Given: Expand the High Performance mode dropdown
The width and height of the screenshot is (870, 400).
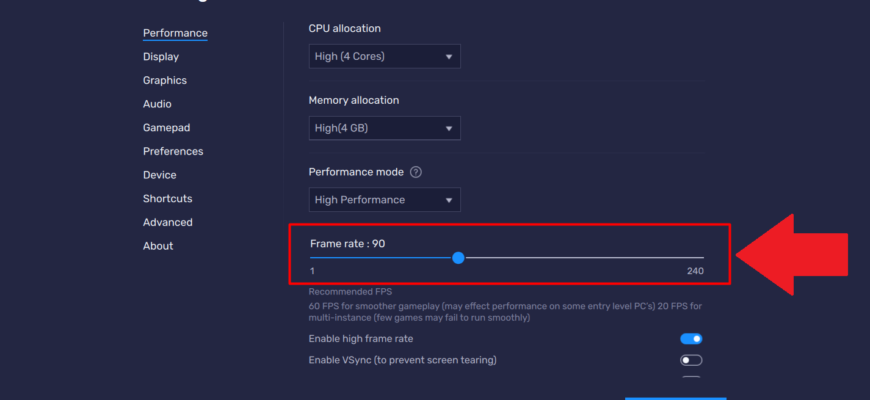Looking at the screenshot, I should (x=385, y=200).
